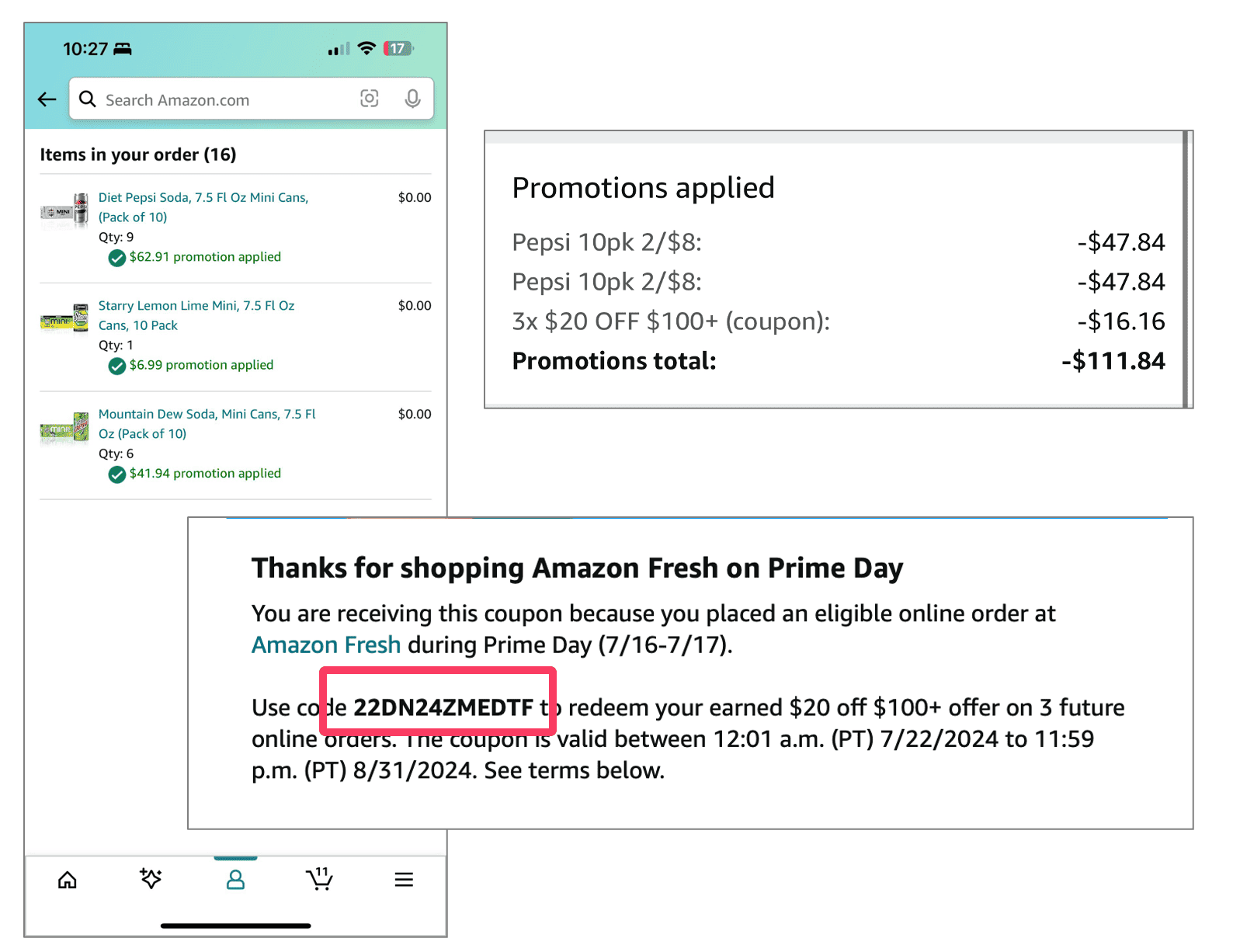Activate the microphone voice search icon
This screenshot has height=952, width=1233.
point(412,99)
